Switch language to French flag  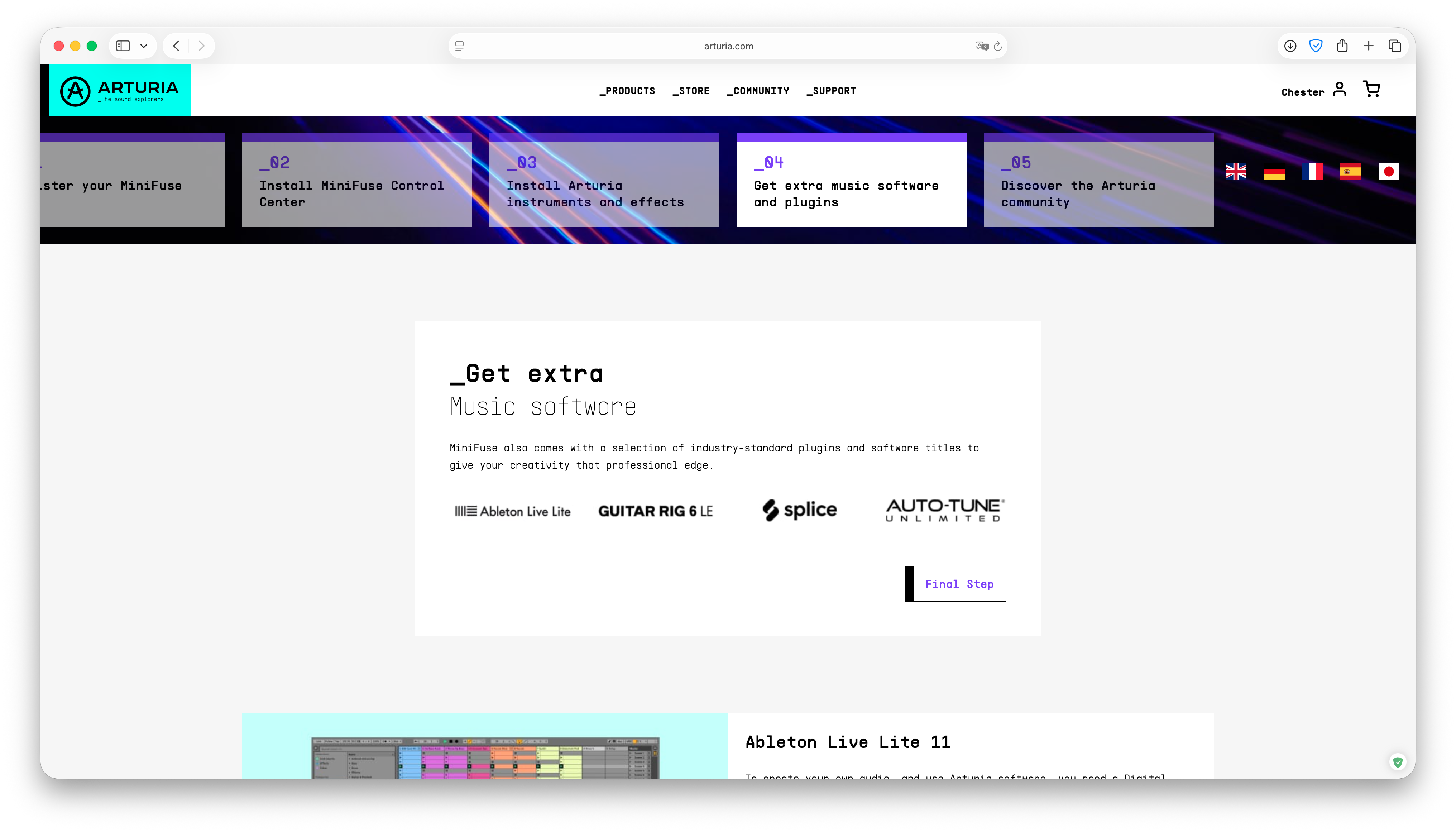(x=1312, y=171)
